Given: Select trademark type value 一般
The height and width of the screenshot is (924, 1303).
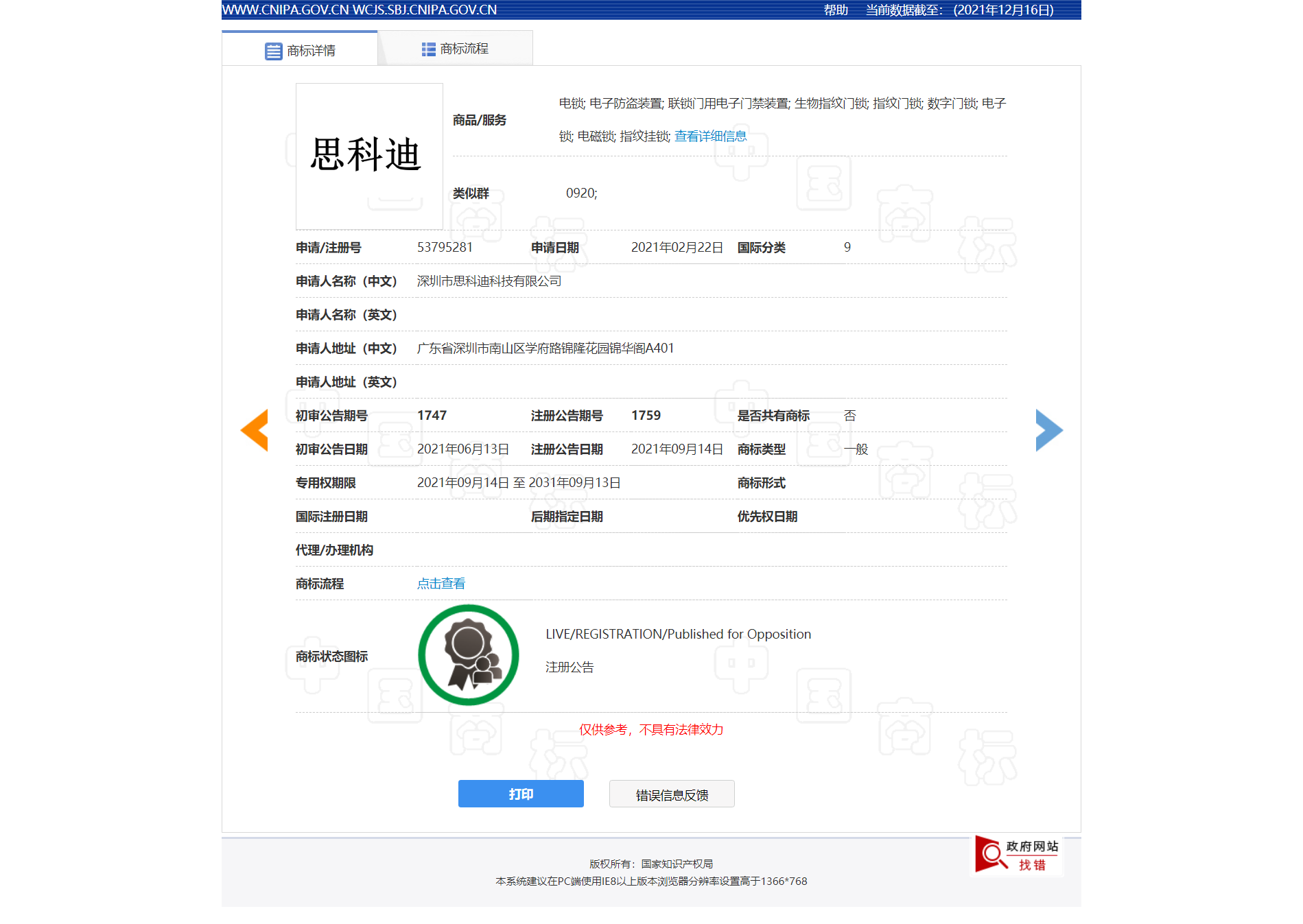Looking at the screenshot, I should pyautogui.click(x=856, y=449).
